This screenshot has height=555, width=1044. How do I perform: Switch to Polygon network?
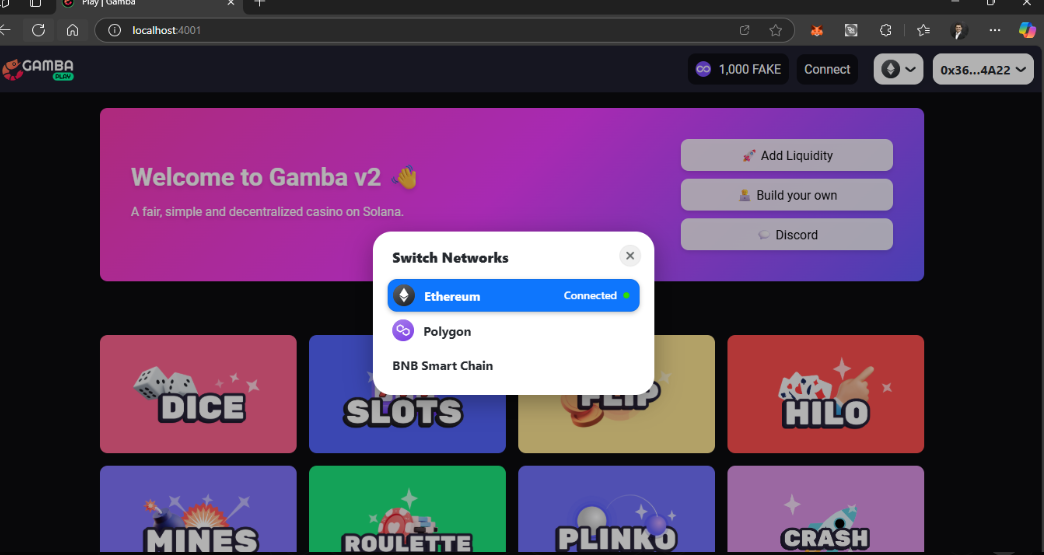click(513, 331)
